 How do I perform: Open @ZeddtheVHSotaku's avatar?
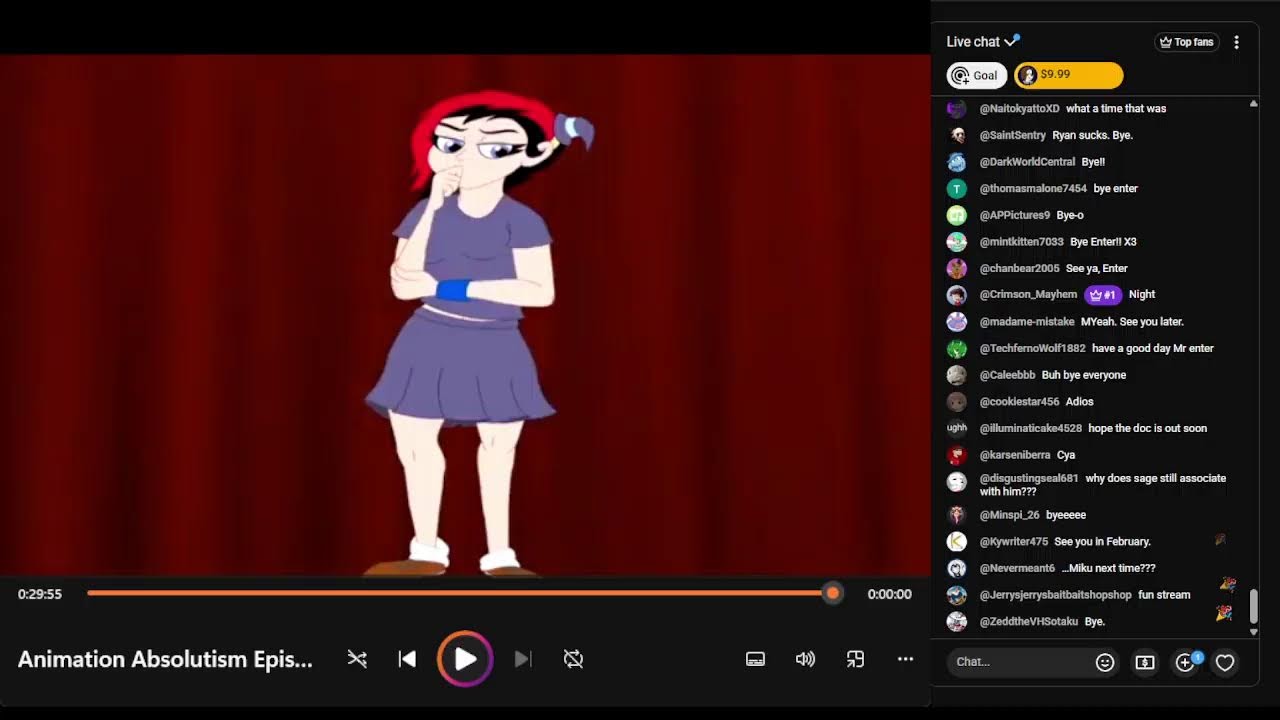coord(957,621)
